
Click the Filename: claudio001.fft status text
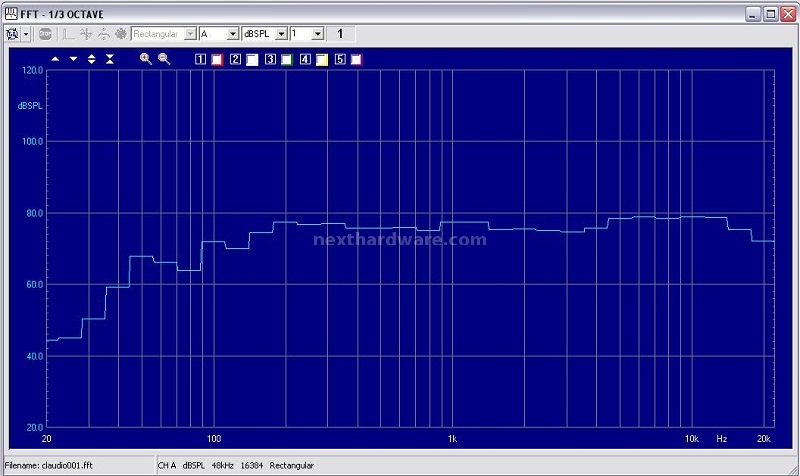48,465
